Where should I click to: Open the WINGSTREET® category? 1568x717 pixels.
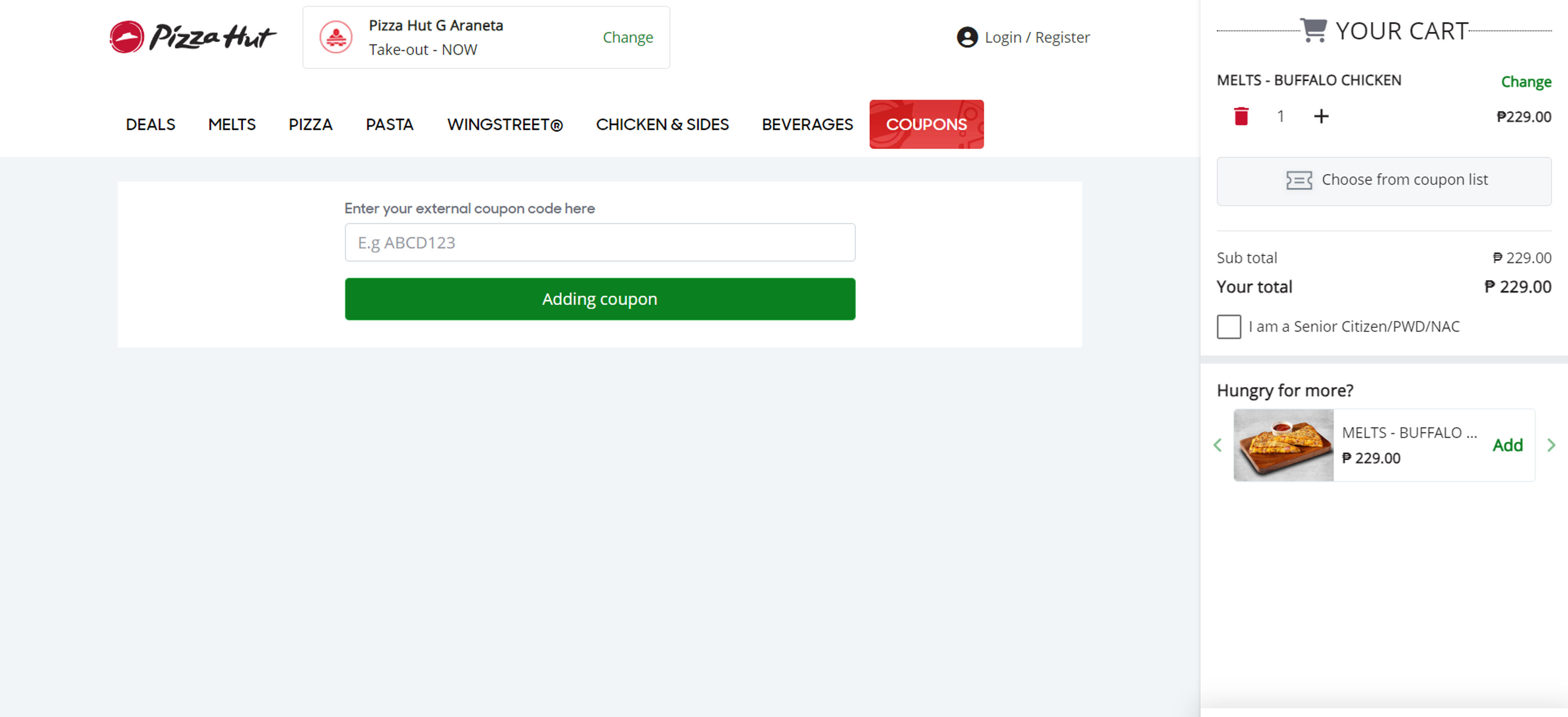[505, 124]
